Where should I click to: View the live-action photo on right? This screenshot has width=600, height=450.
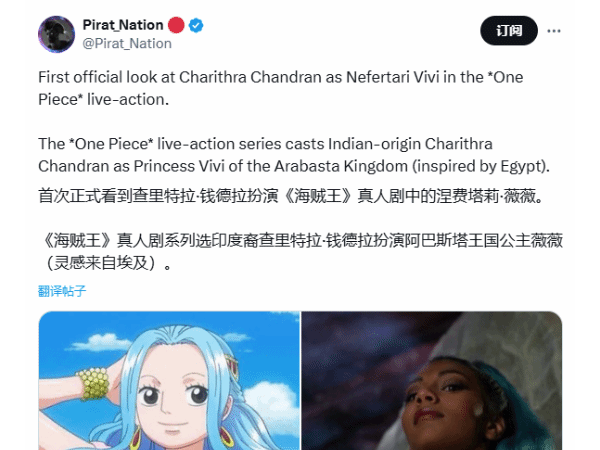tap(432, 381)
